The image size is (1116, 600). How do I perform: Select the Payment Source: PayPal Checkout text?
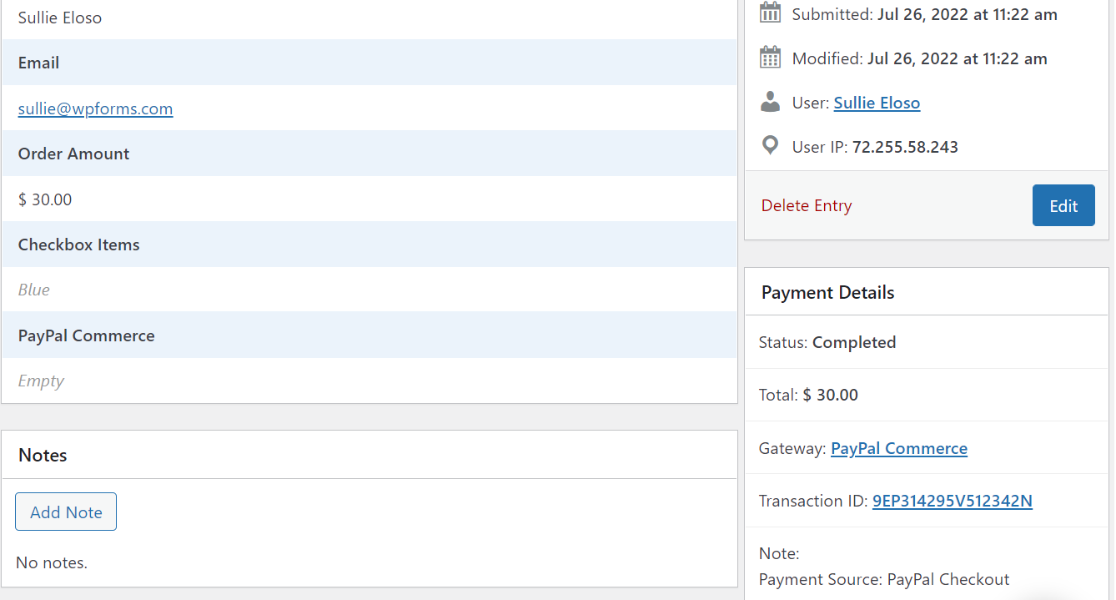pyautogui.click(x=884, y=579)
